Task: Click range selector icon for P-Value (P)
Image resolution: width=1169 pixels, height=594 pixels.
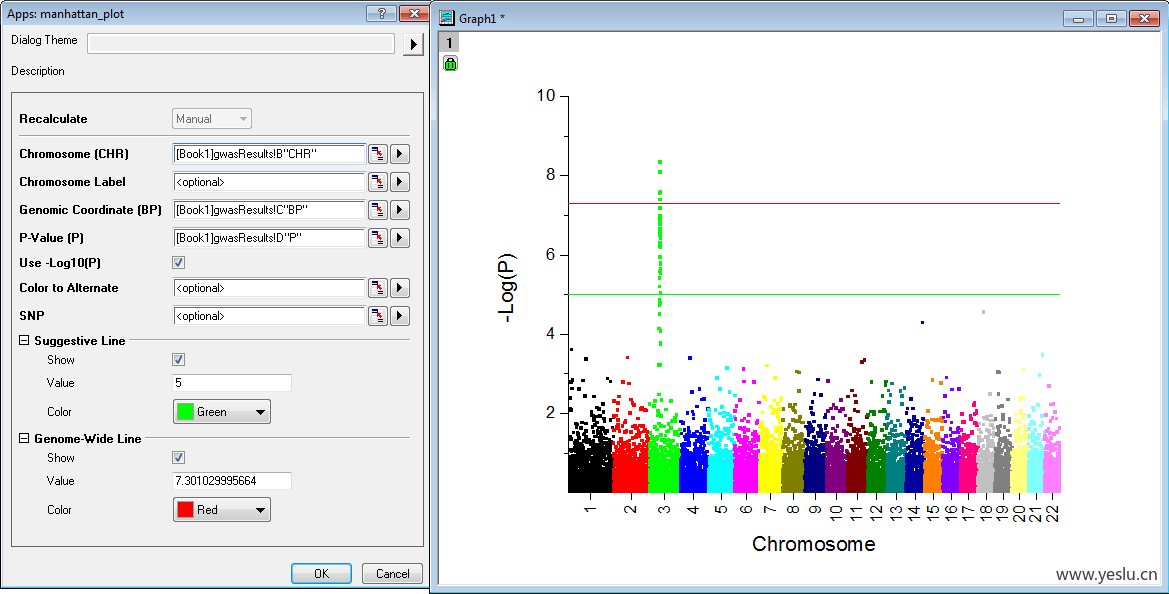Action: [378, 238]
